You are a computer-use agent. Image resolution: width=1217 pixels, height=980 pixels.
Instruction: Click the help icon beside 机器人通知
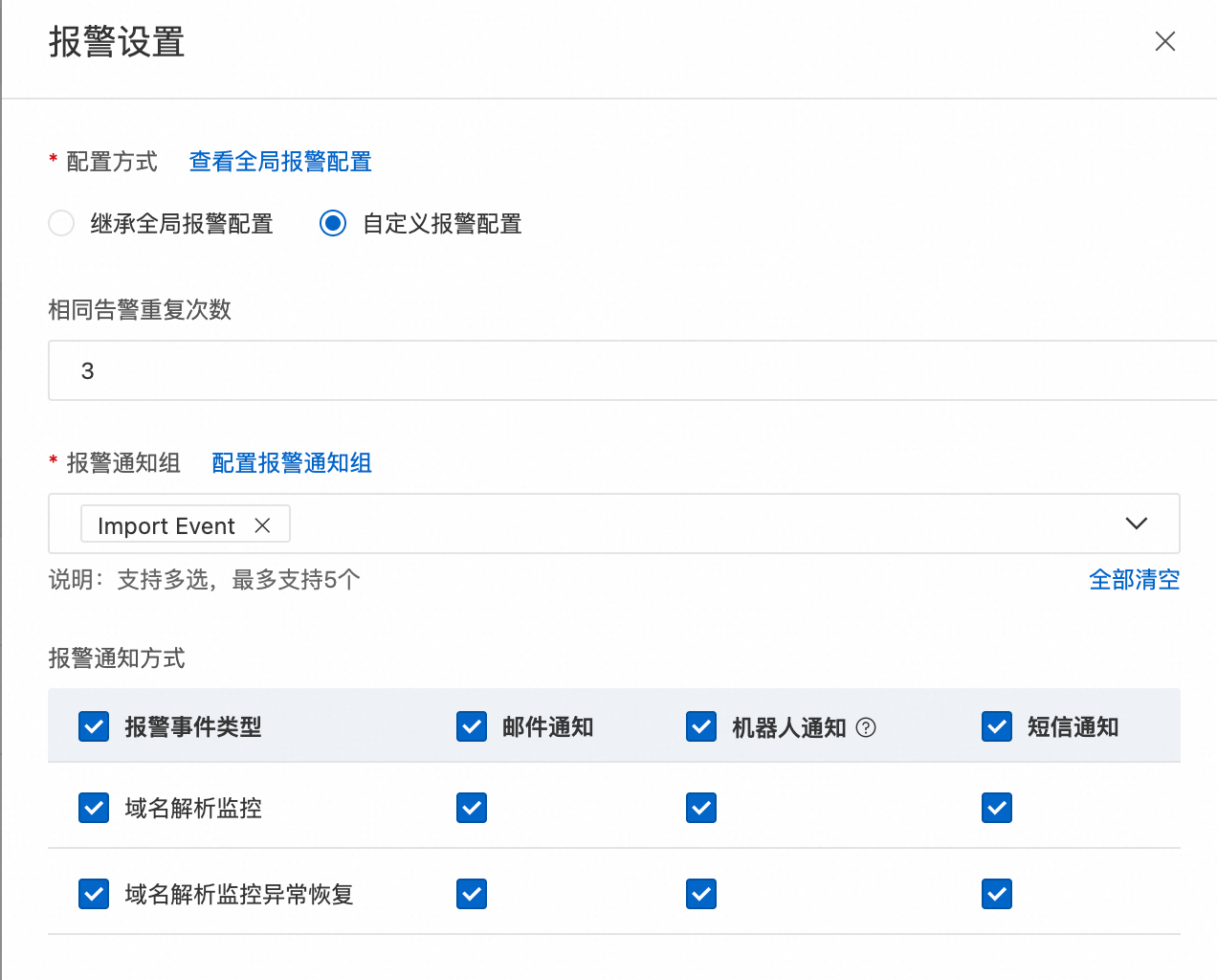tap(866, 727)
